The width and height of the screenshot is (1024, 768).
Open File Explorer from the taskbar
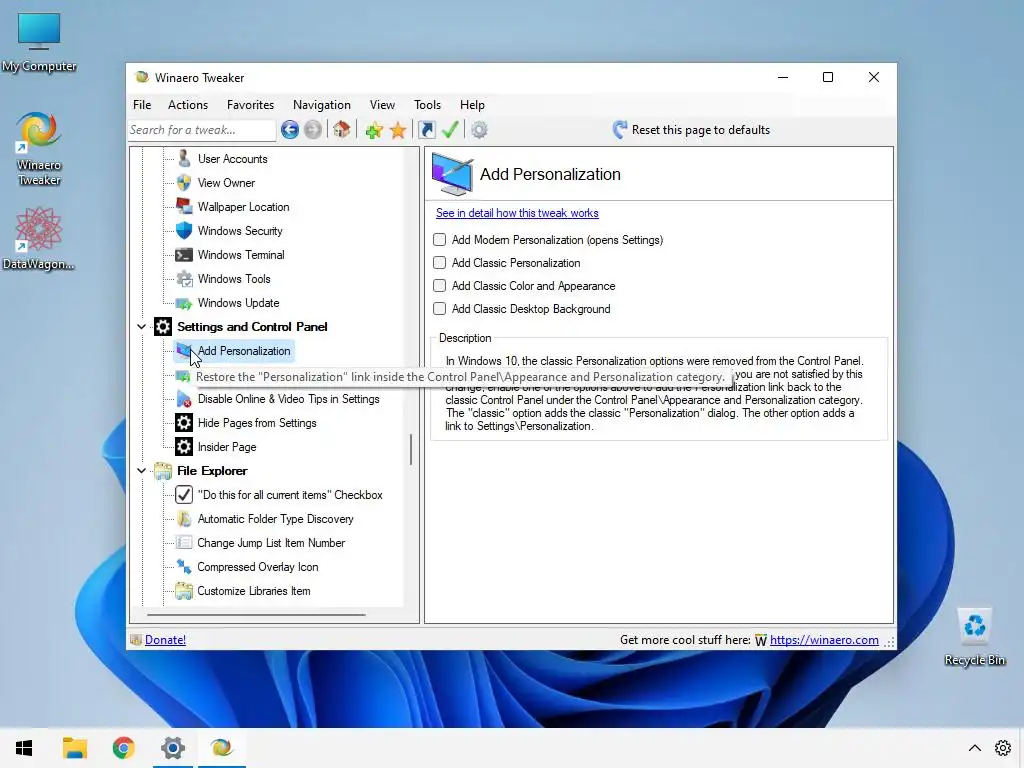(74, 748)
